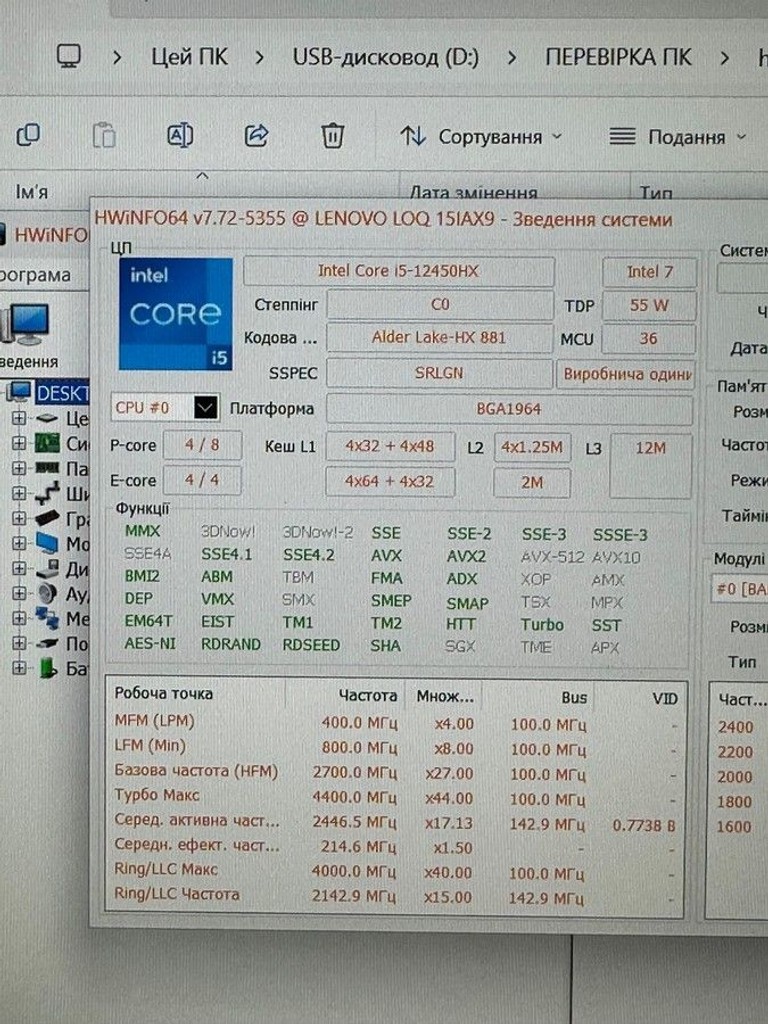Click the Delete trash icon in Explorer toolbar

click(x=332, y=136)
